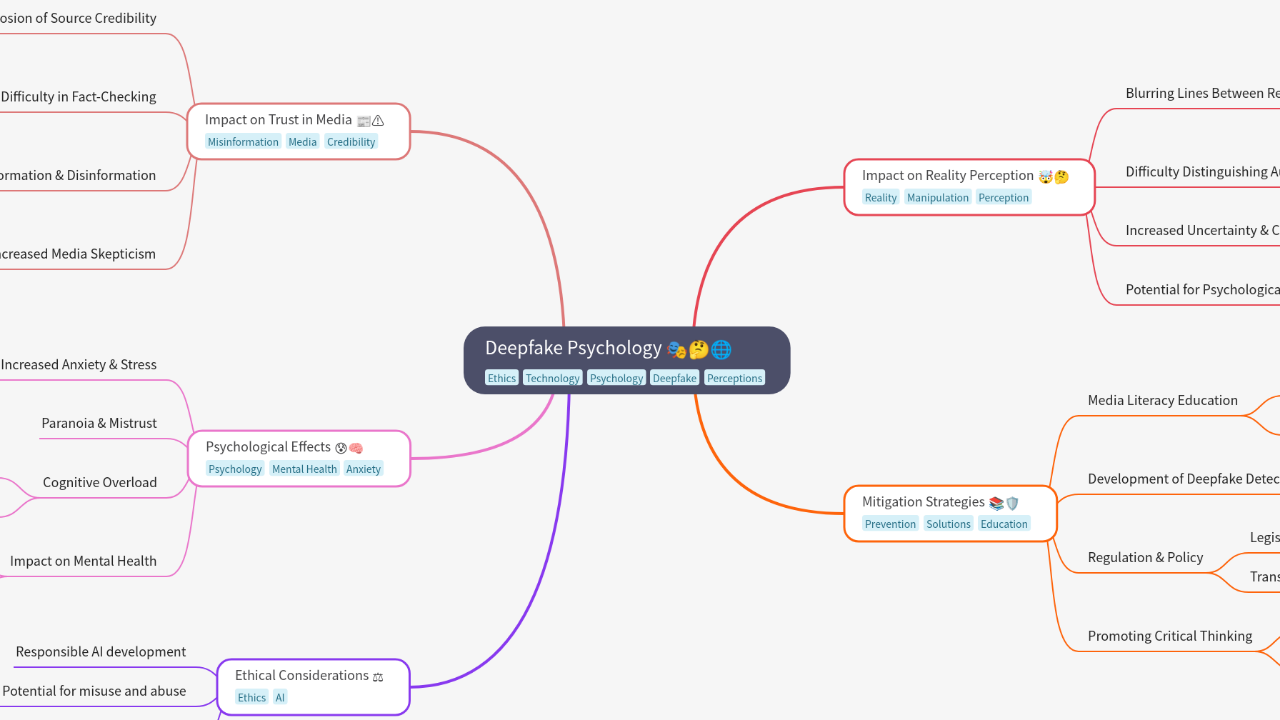Viewport: 1280px width, 720px height.
Task: Click the Mental Health tag
Action: pos(304,469)
